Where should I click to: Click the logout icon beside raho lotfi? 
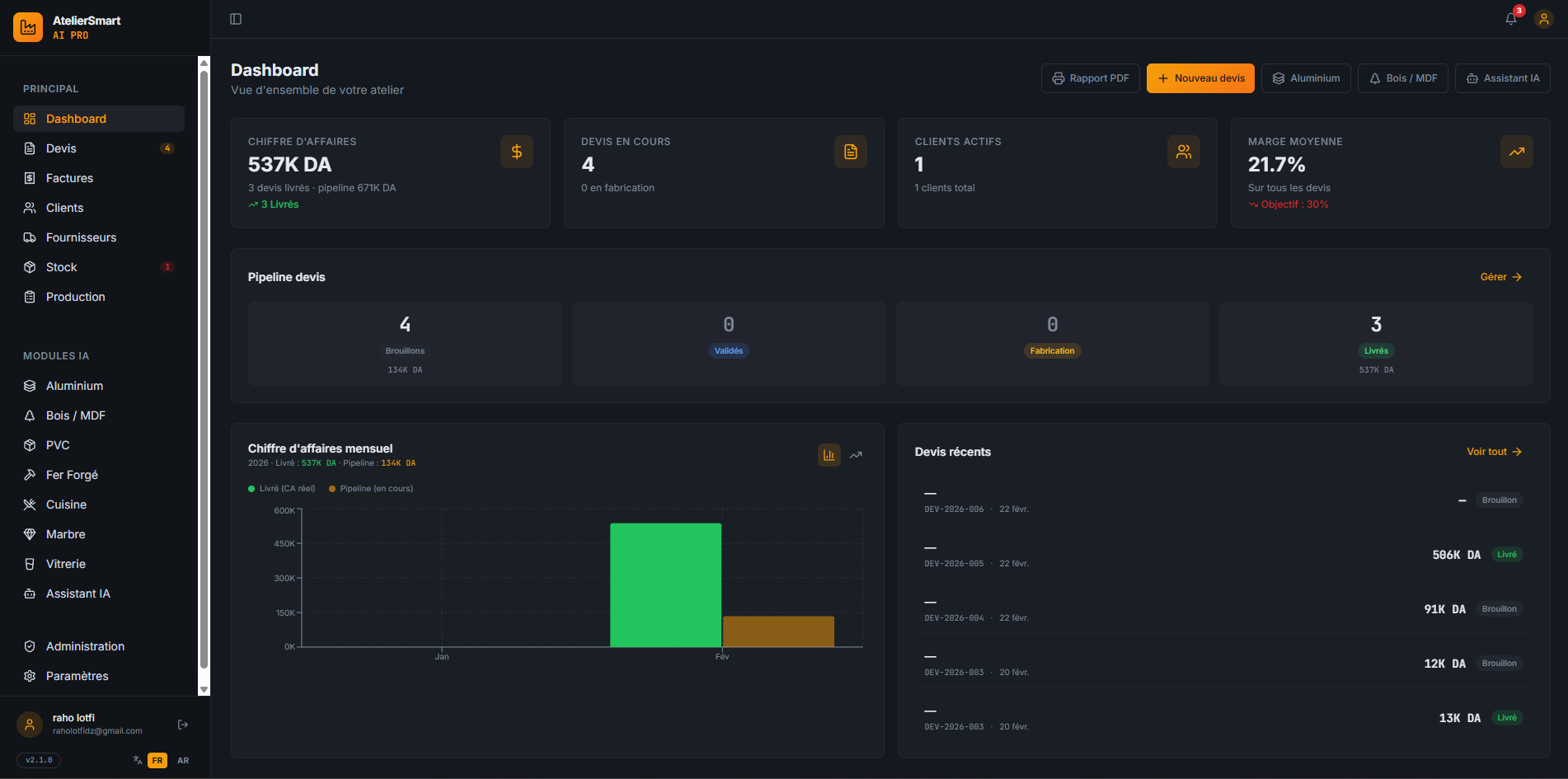click(183, 725)
